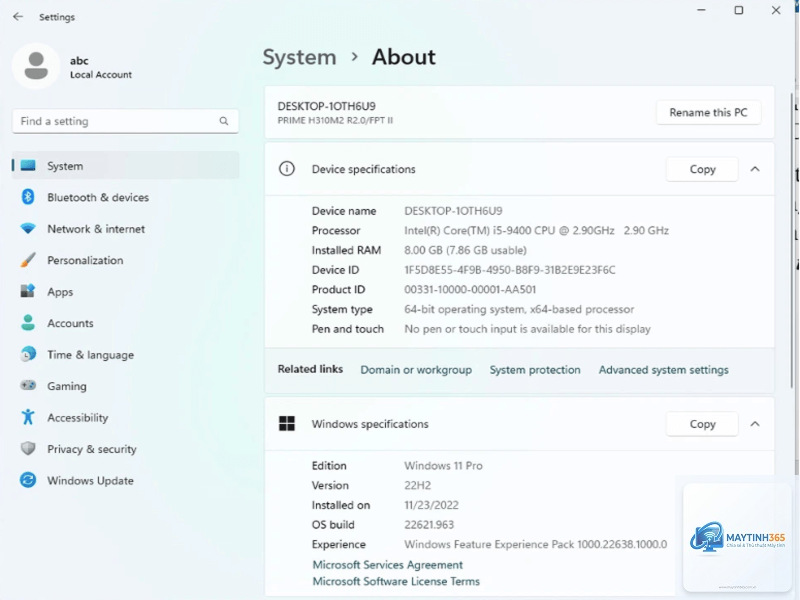Image resolution: width=800 pixels, height=600 pixels.
Task: Open Time & language settings
Action: pos(126,355)
